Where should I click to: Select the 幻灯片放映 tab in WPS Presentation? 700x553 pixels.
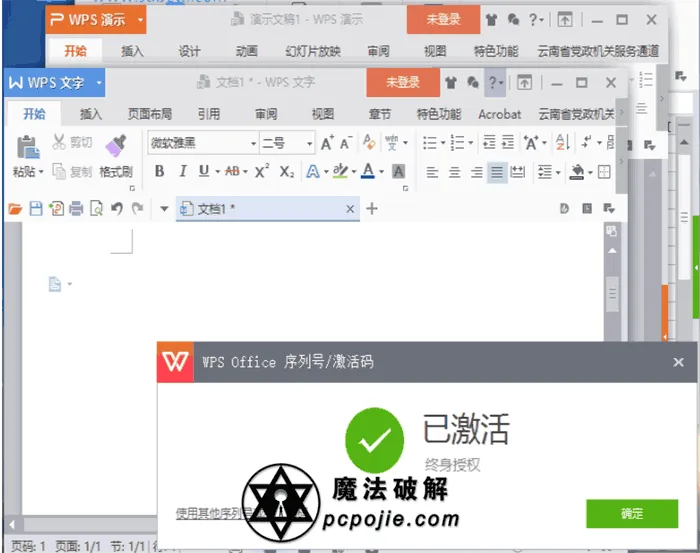click(x=313, y=51)
